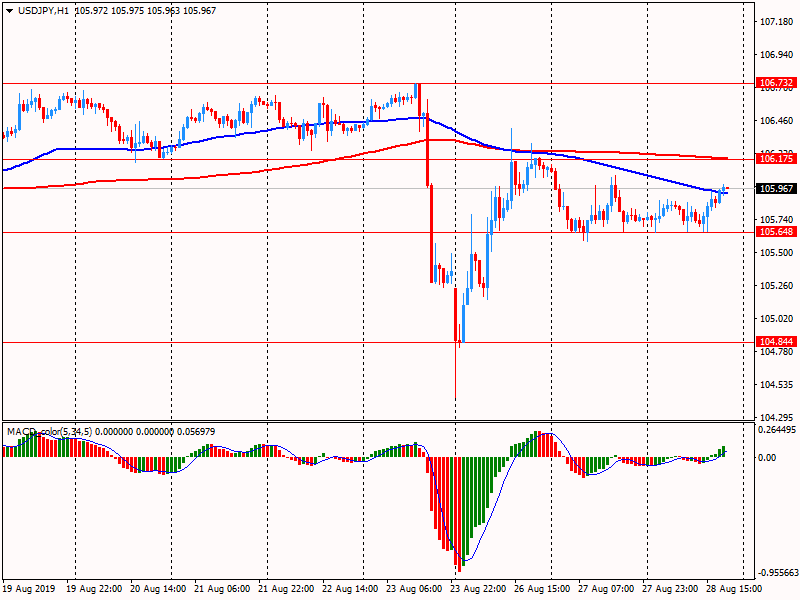Select the MACD scale value -0.955663
The image size is (800, 600).
coord(777,572)
